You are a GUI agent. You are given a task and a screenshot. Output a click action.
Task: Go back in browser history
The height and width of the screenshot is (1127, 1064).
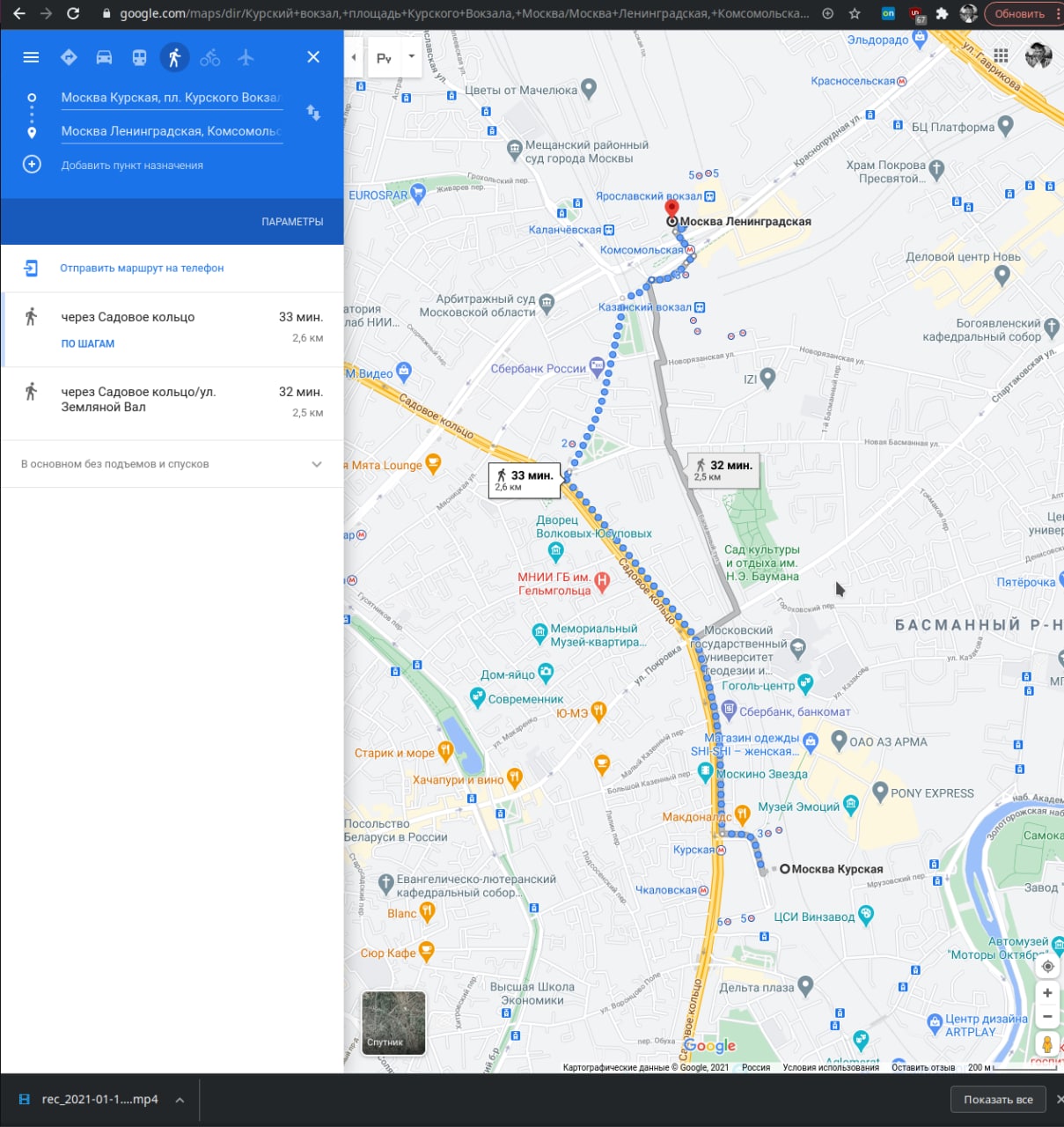[x=19, y=14]
